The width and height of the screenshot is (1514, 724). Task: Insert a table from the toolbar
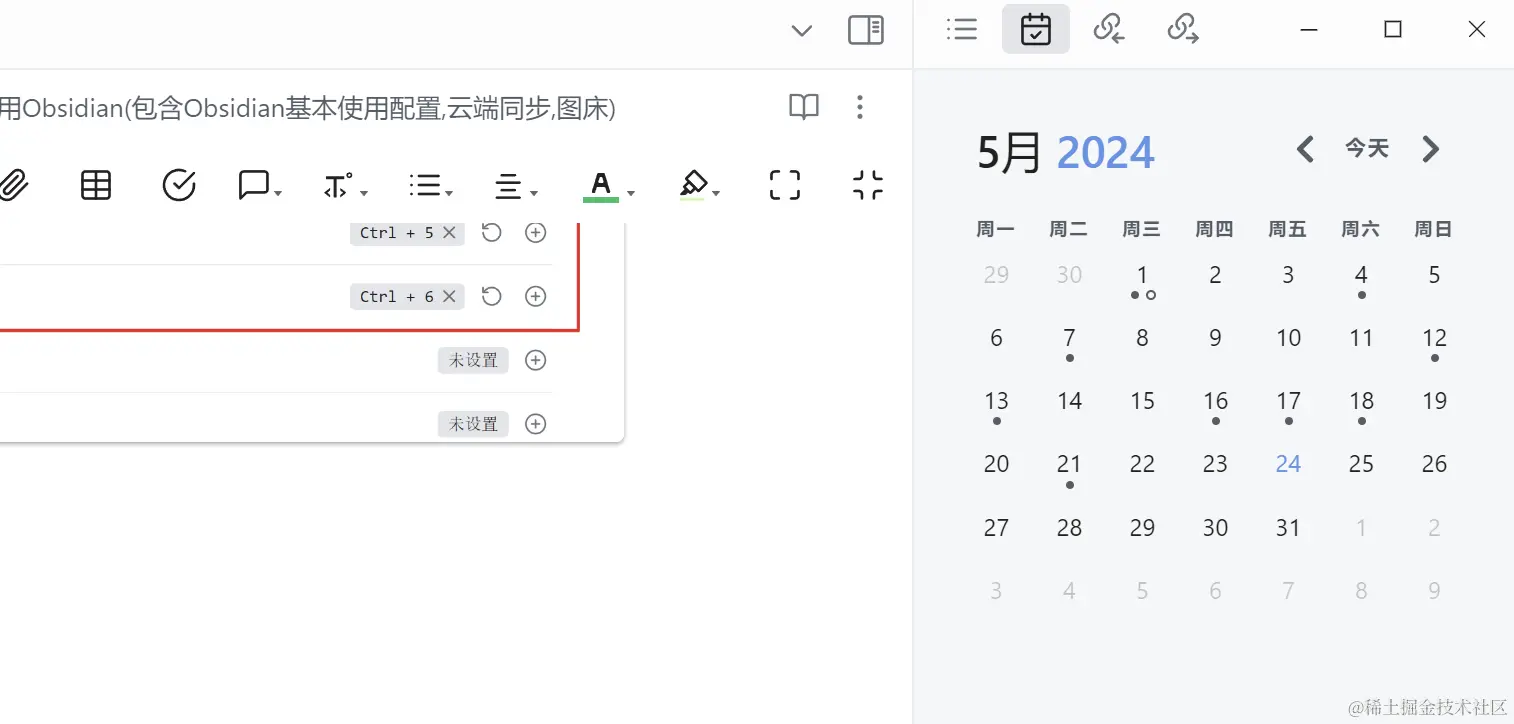(x=96, y=185)
